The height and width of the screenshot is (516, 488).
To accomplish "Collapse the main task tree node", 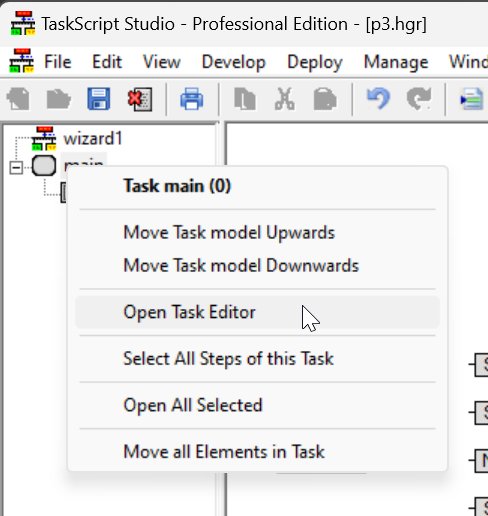I will pyautogui.click(x=16, y=167).
